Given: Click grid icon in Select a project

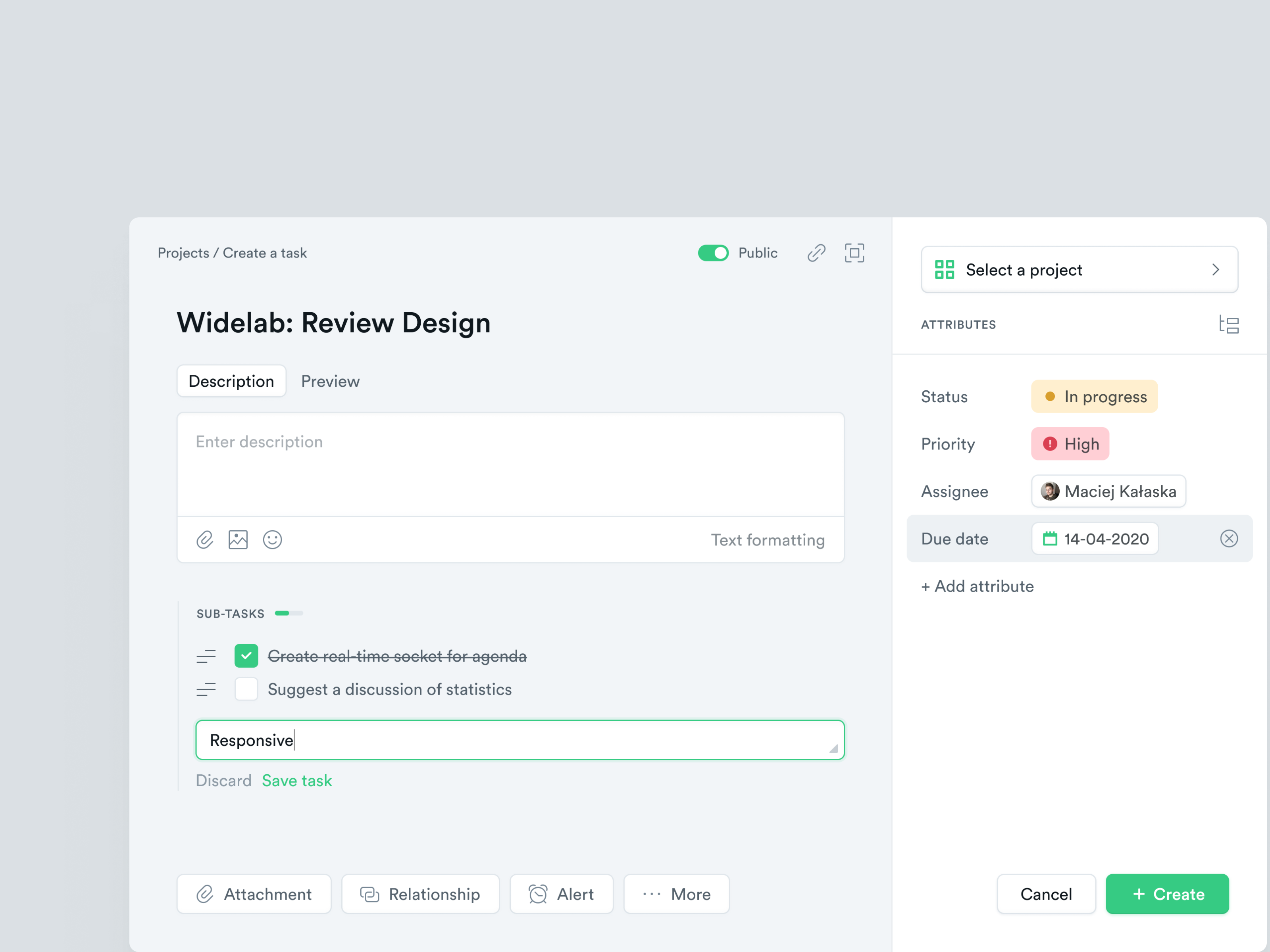Looking at the screenshot, I should [x=944, y=269].
